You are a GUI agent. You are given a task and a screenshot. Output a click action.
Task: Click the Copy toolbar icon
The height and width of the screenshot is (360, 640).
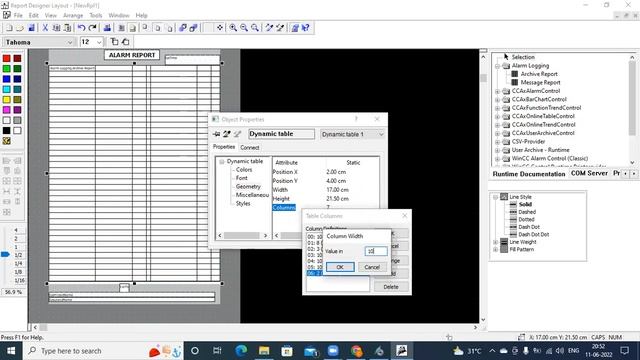(x=56, y=28)
